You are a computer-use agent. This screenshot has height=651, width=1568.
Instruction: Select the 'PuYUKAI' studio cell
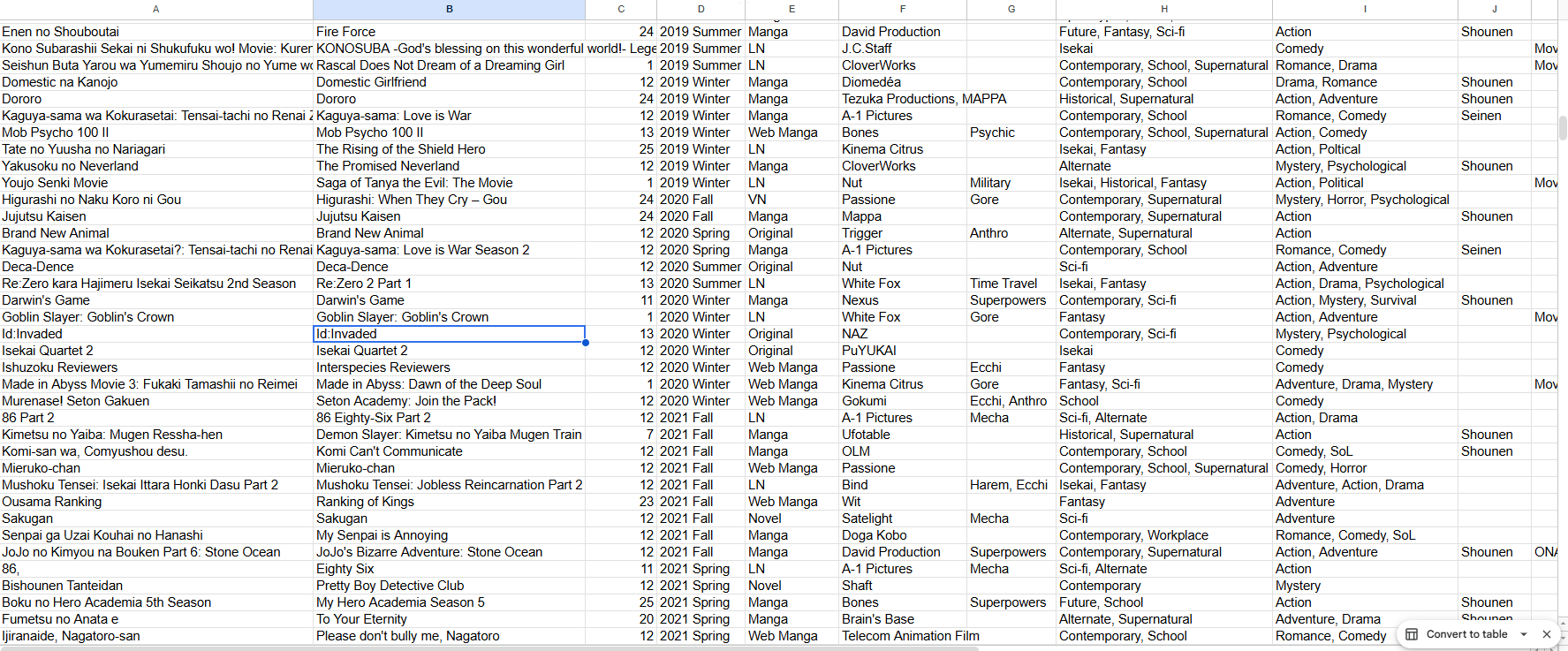click(903, 351)
